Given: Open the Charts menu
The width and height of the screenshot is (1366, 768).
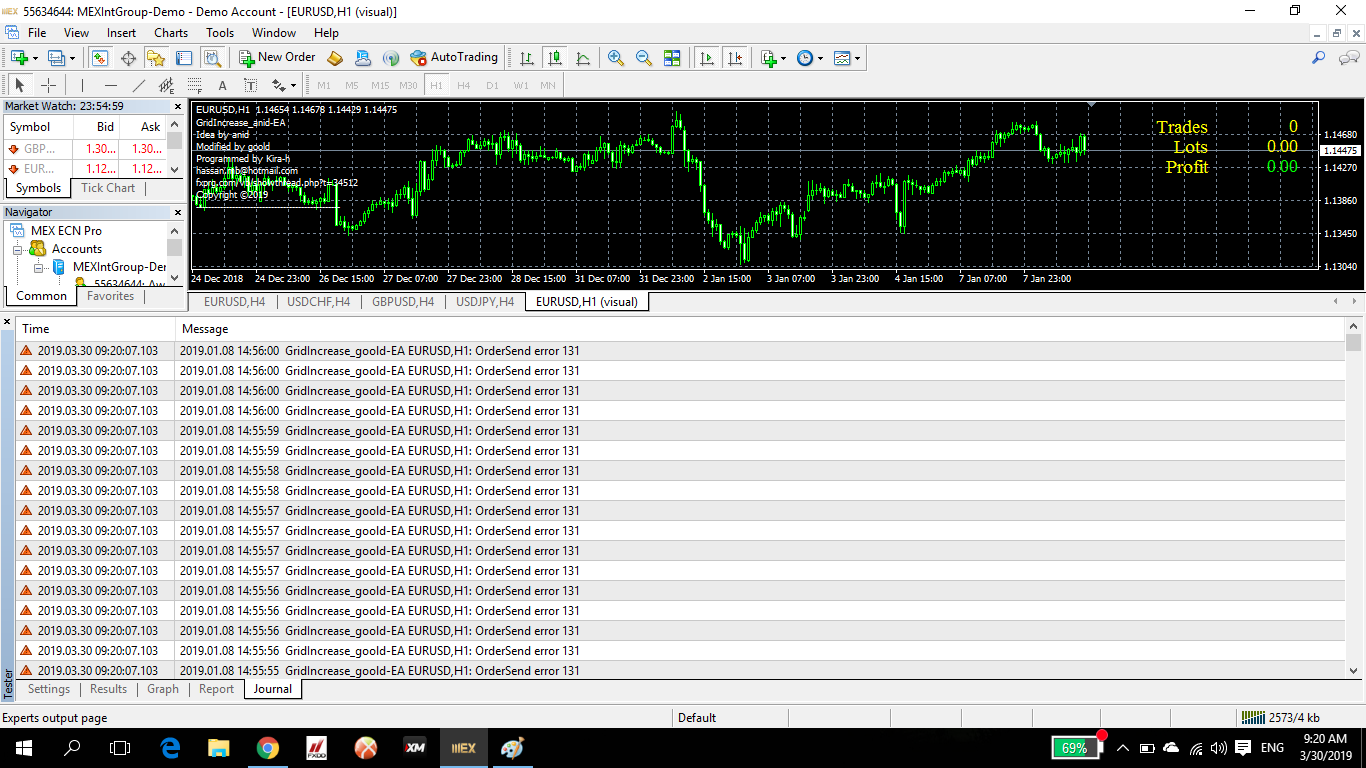Looking at the screenshot, I should (171, 33).
